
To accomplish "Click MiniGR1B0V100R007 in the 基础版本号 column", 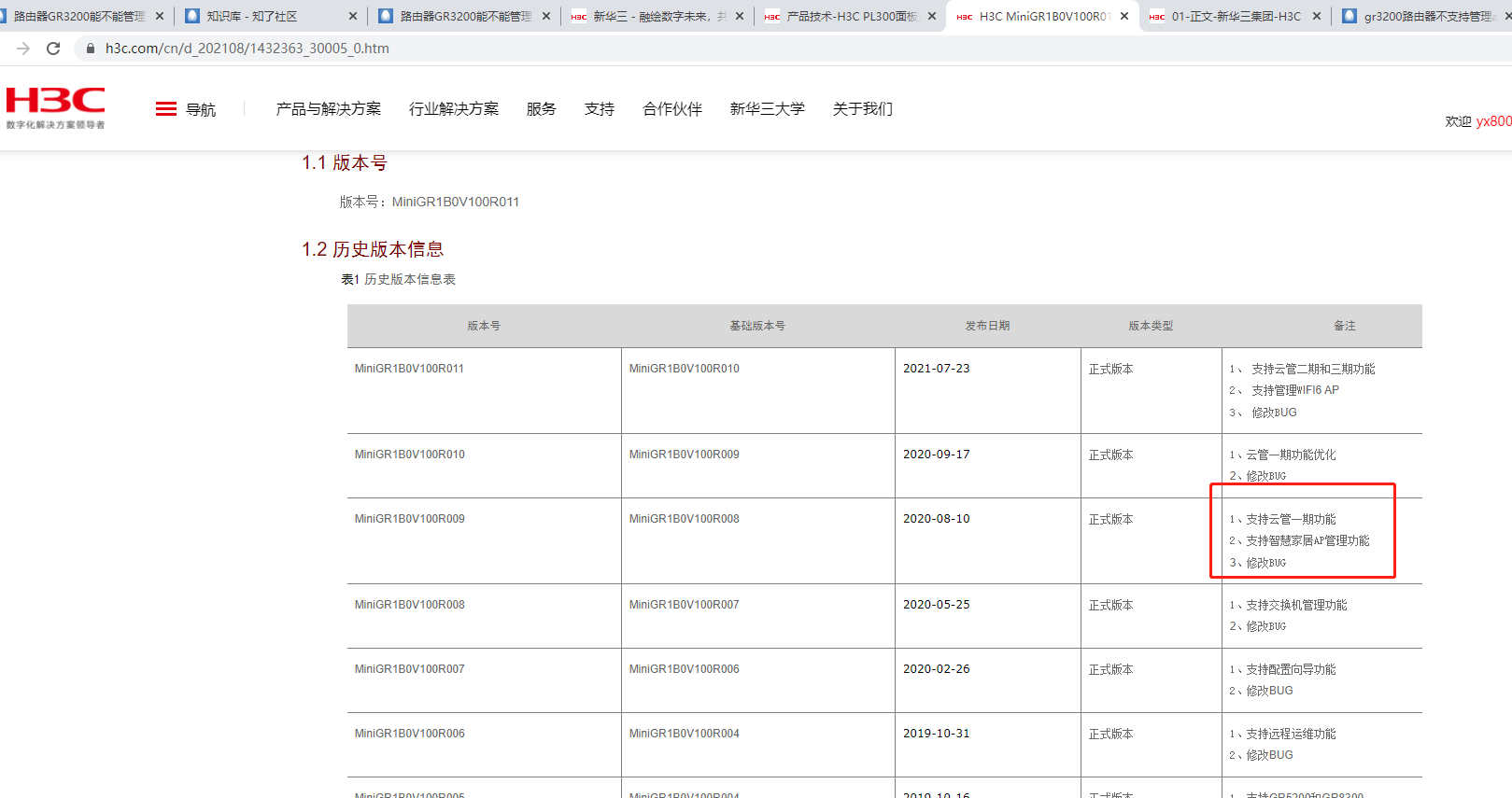I will (x=684, y=605).
